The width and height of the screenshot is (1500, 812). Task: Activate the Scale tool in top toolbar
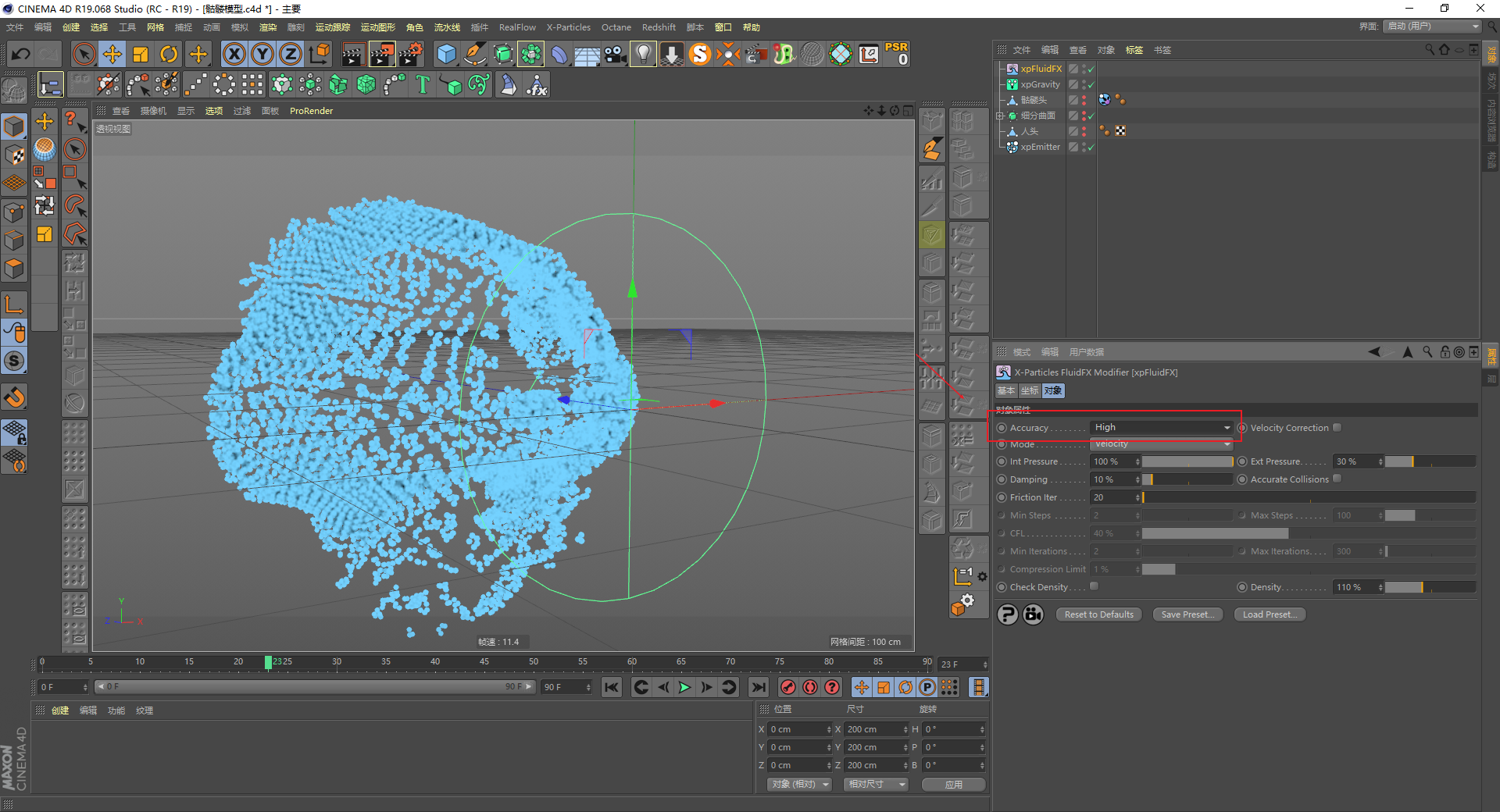pos(141,54)
